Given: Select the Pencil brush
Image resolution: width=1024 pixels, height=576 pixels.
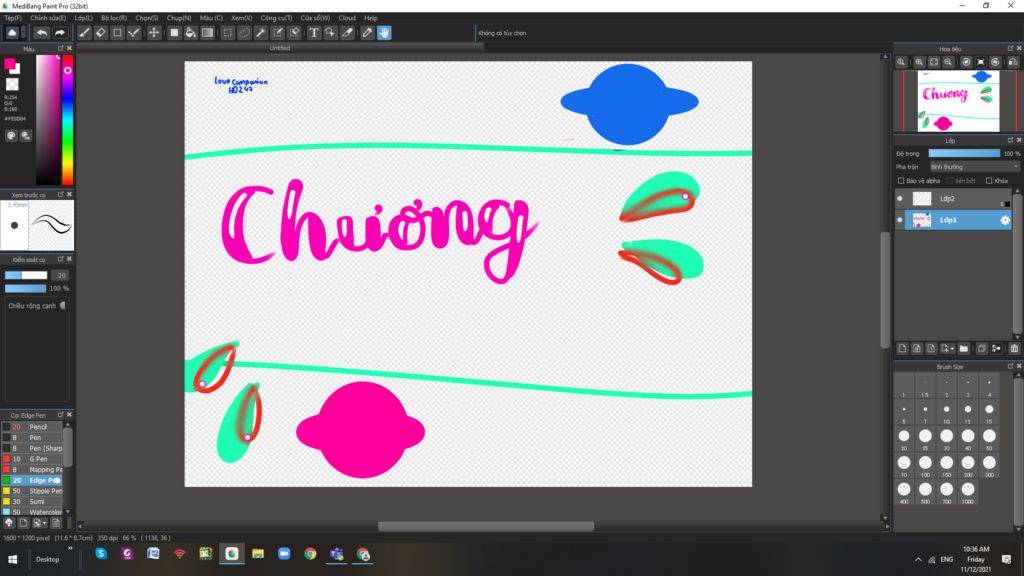Looking at the screenshot, I should [x=33, y=427].
